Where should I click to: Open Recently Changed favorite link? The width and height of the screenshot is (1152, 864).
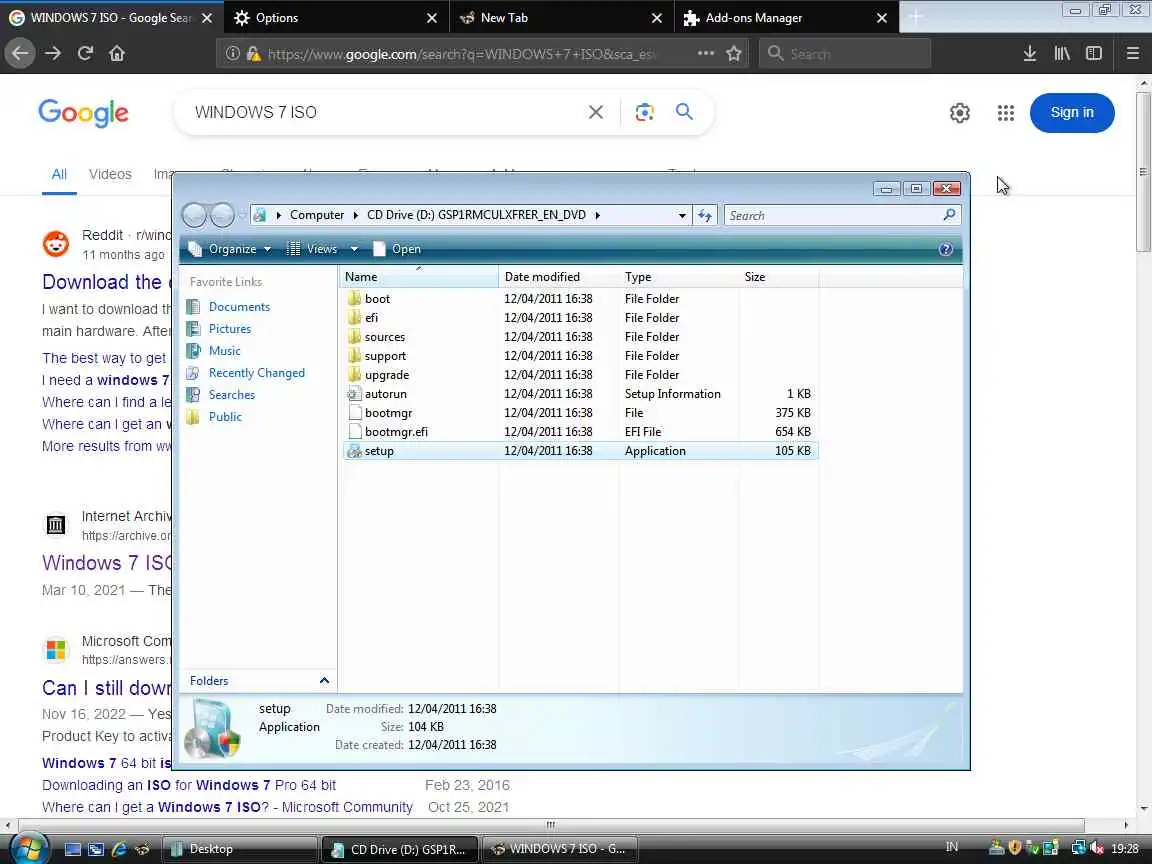(x=256, y=372)
